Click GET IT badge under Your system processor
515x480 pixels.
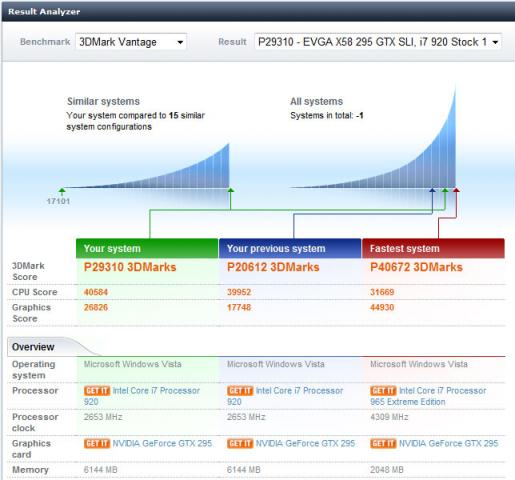click(97, 390)
